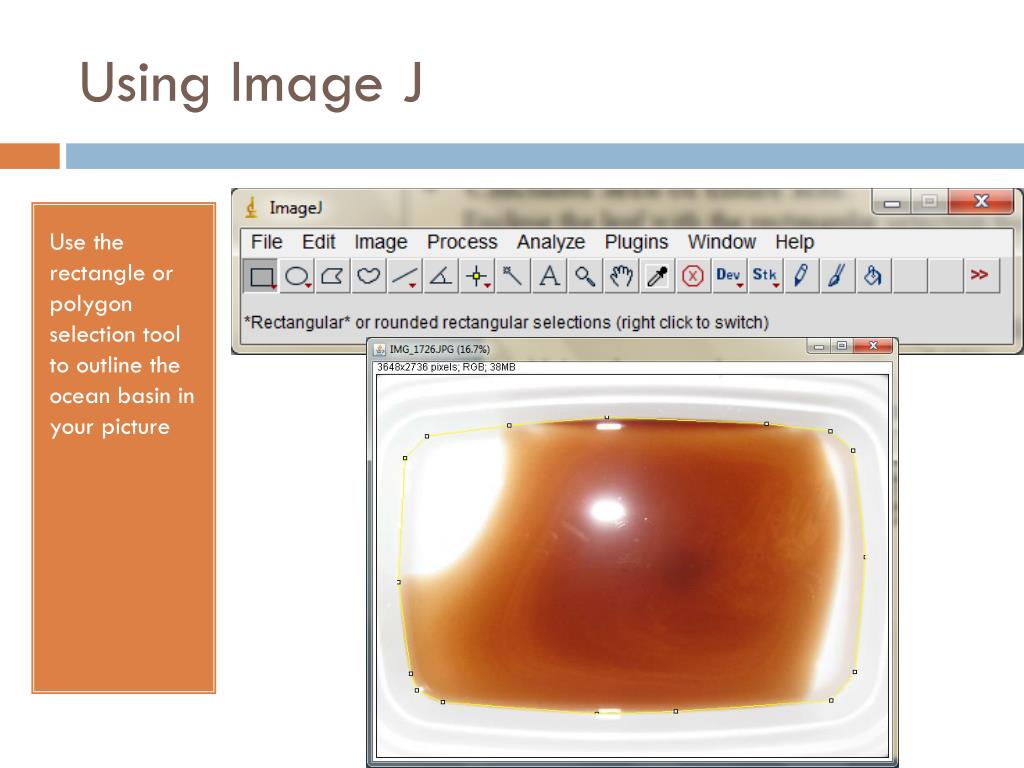
Task: Select the Straight line tool
Action: click(405, 276)
